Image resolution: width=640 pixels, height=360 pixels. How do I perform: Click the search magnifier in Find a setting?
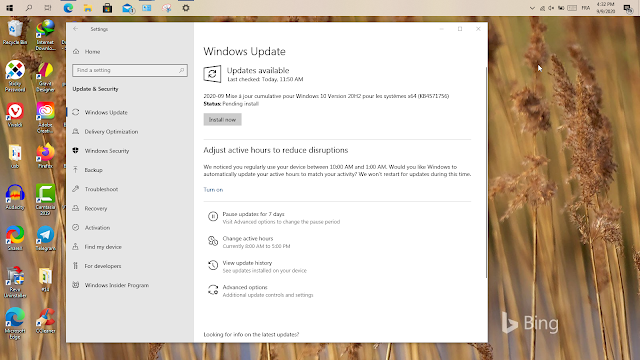182,70
